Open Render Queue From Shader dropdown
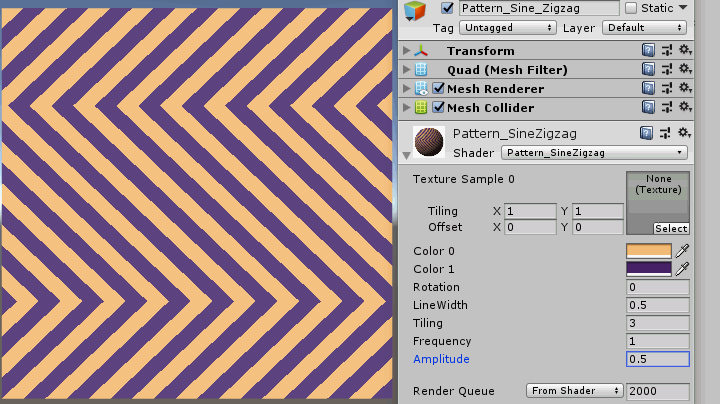720x404 pixels. [x=574, y=391]
